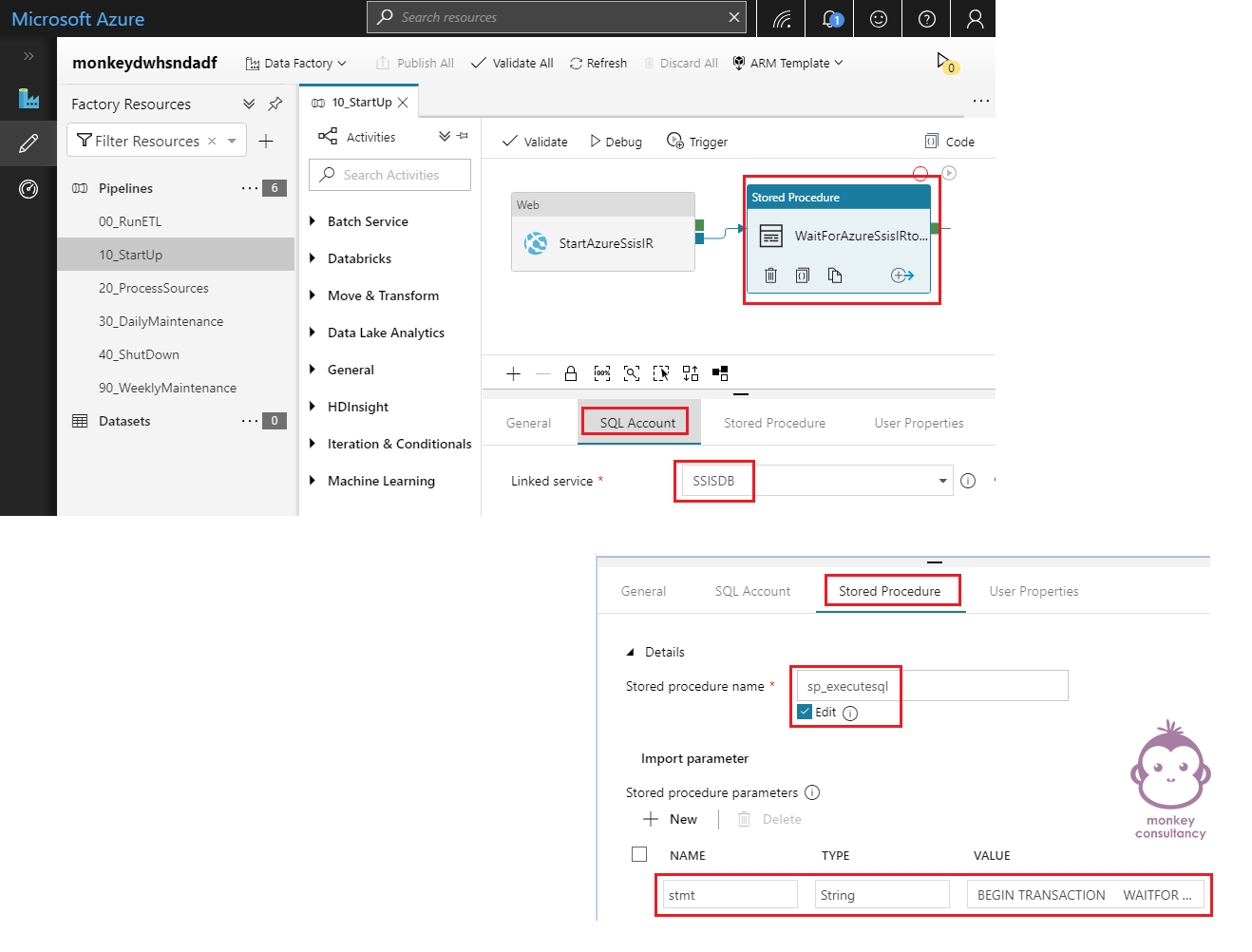The height and width of the screenshot is (952, 1252).
Task: Clone the Stored Procedure activity using copy icon
Action: (835, 276)
